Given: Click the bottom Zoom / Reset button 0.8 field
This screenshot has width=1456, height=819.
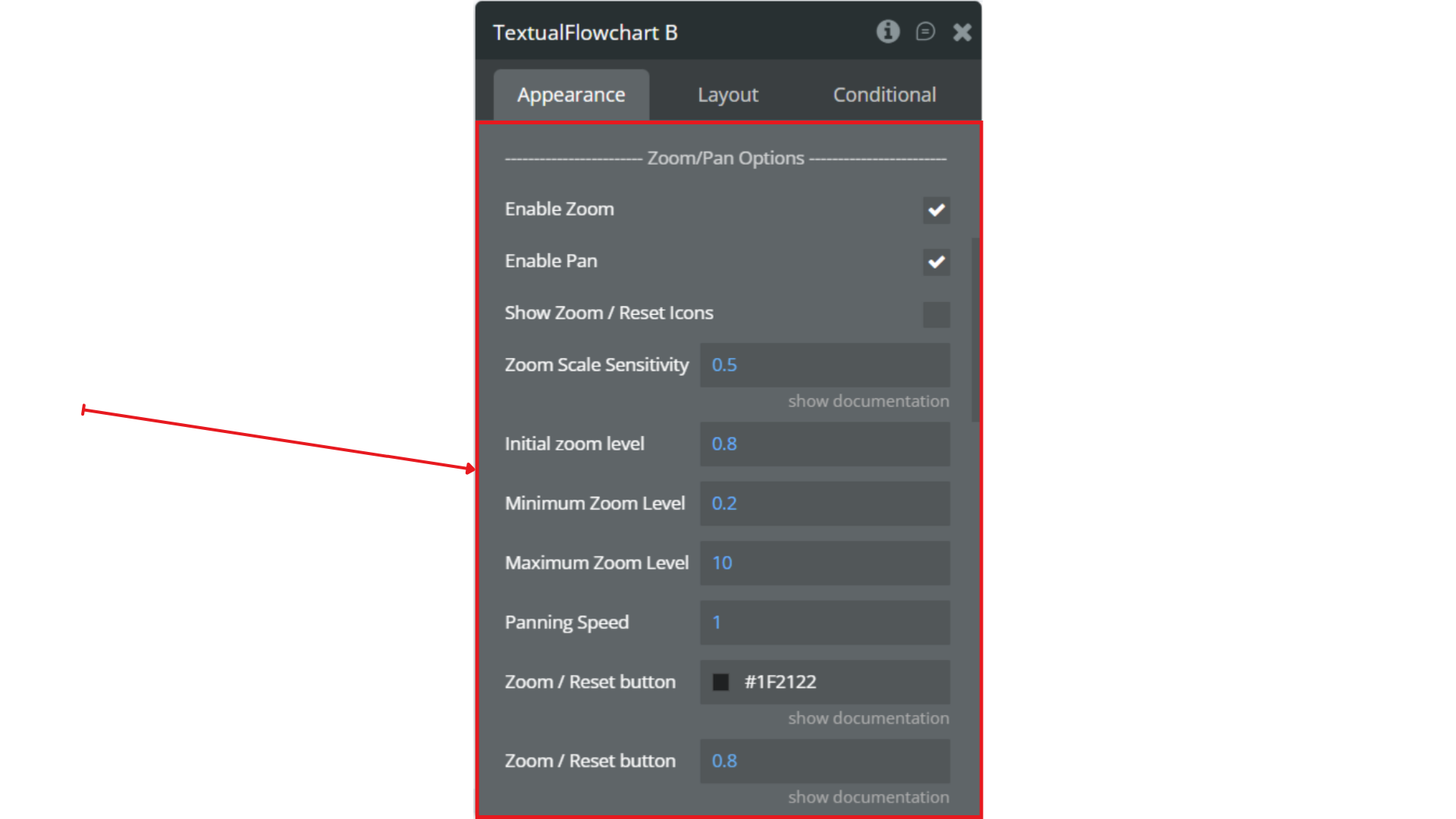Looking at the screenshot, I should pos(824,761).
